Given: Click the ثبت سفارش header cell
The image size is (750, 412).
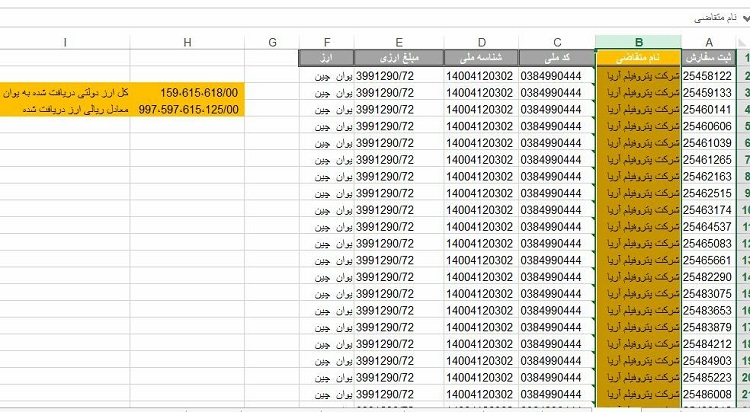Looking at the screenshot, I should tap(709, 58).
